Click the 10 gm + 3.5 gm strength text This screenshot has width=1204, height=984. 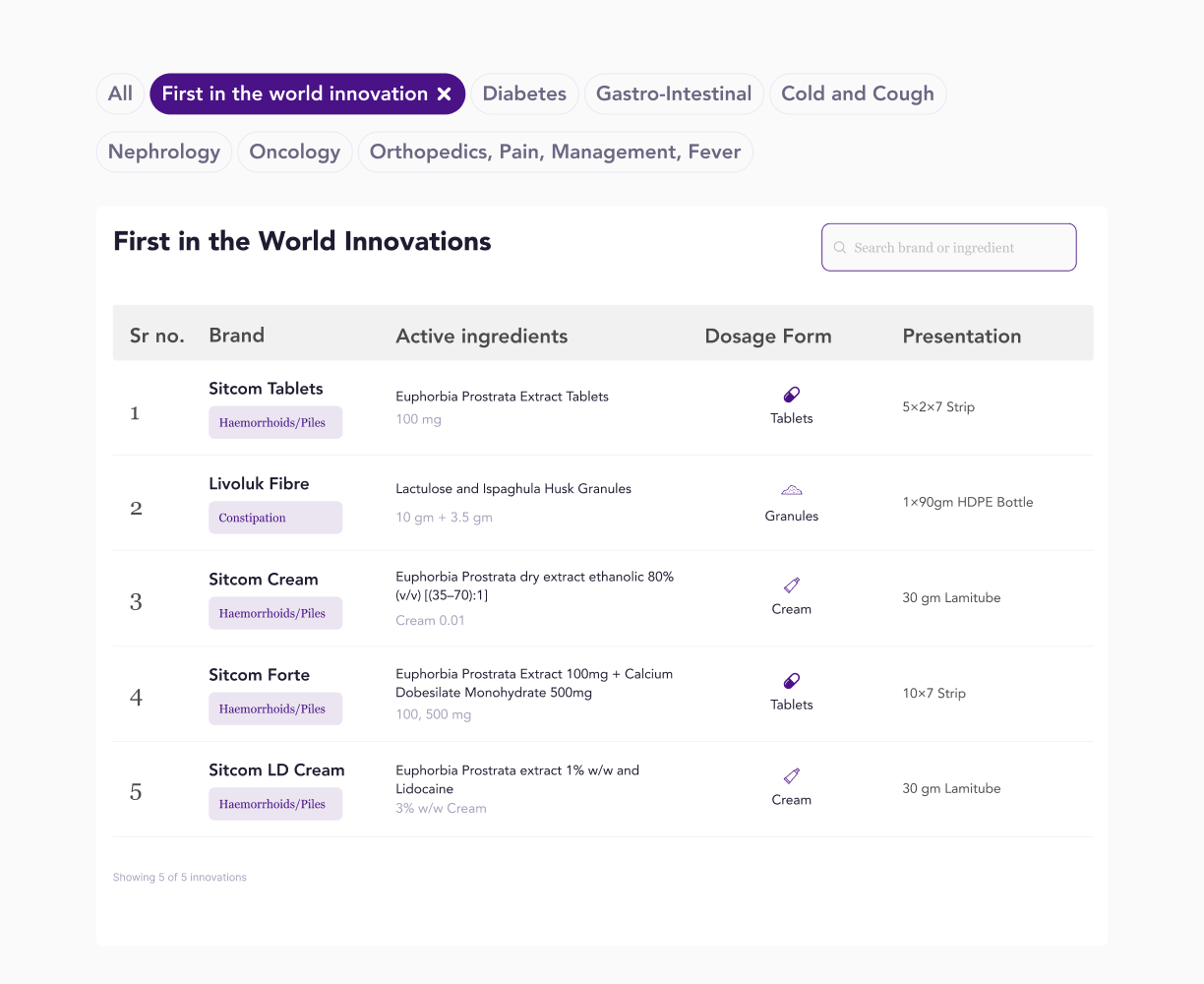click(444, 518)
